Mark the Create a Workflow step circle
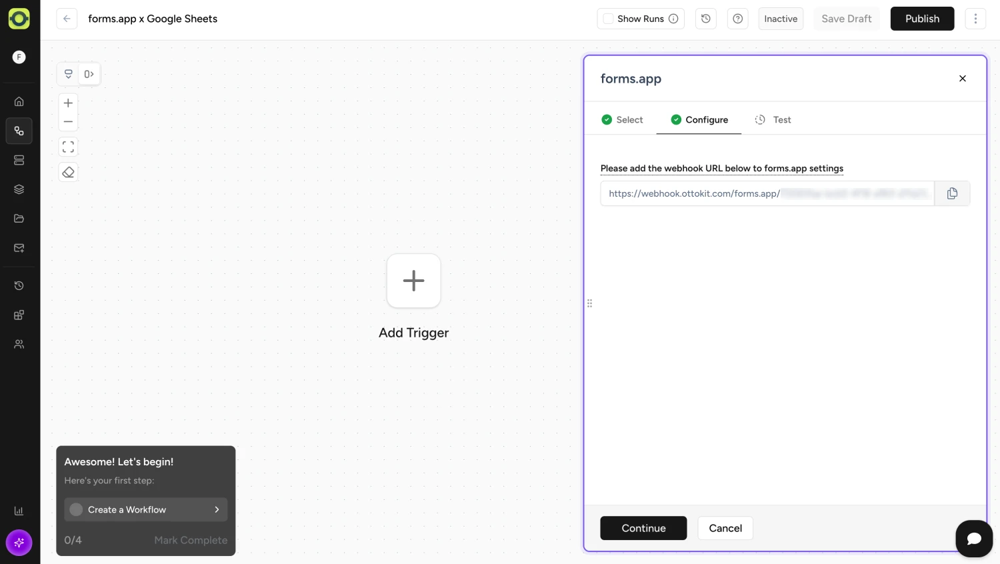Viewport: 1000px width, 564px height. [77, 510]
